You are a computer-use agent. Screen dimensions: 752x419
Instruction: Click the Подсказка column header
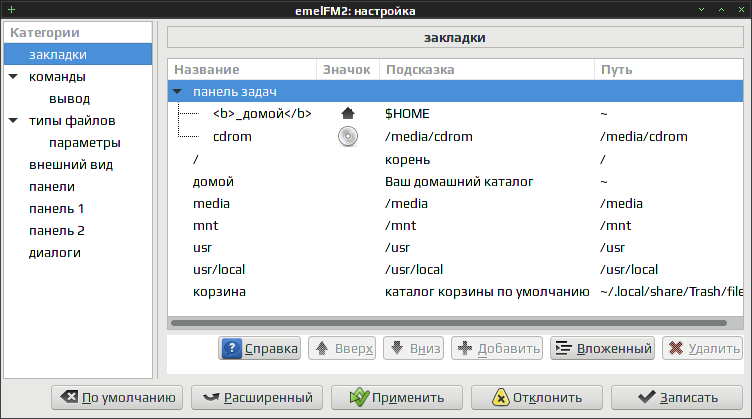[x=487, y=70]
